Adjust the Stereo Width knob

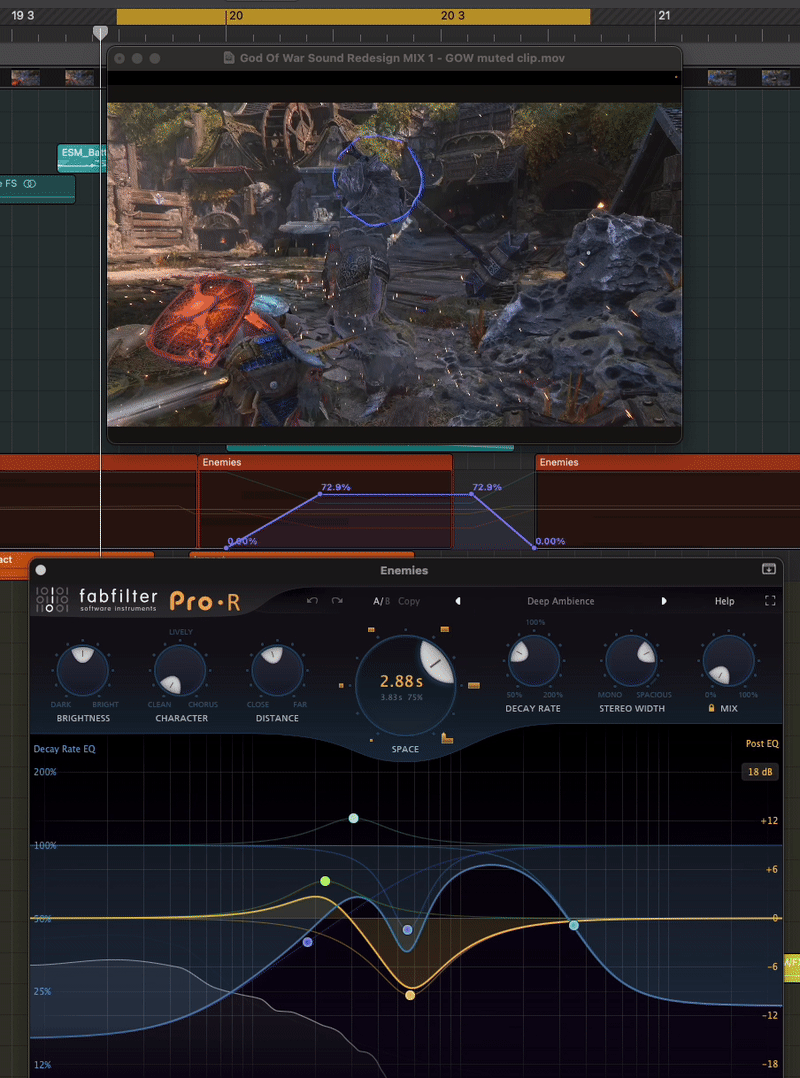pyautogui.click(x=631, y=660)
